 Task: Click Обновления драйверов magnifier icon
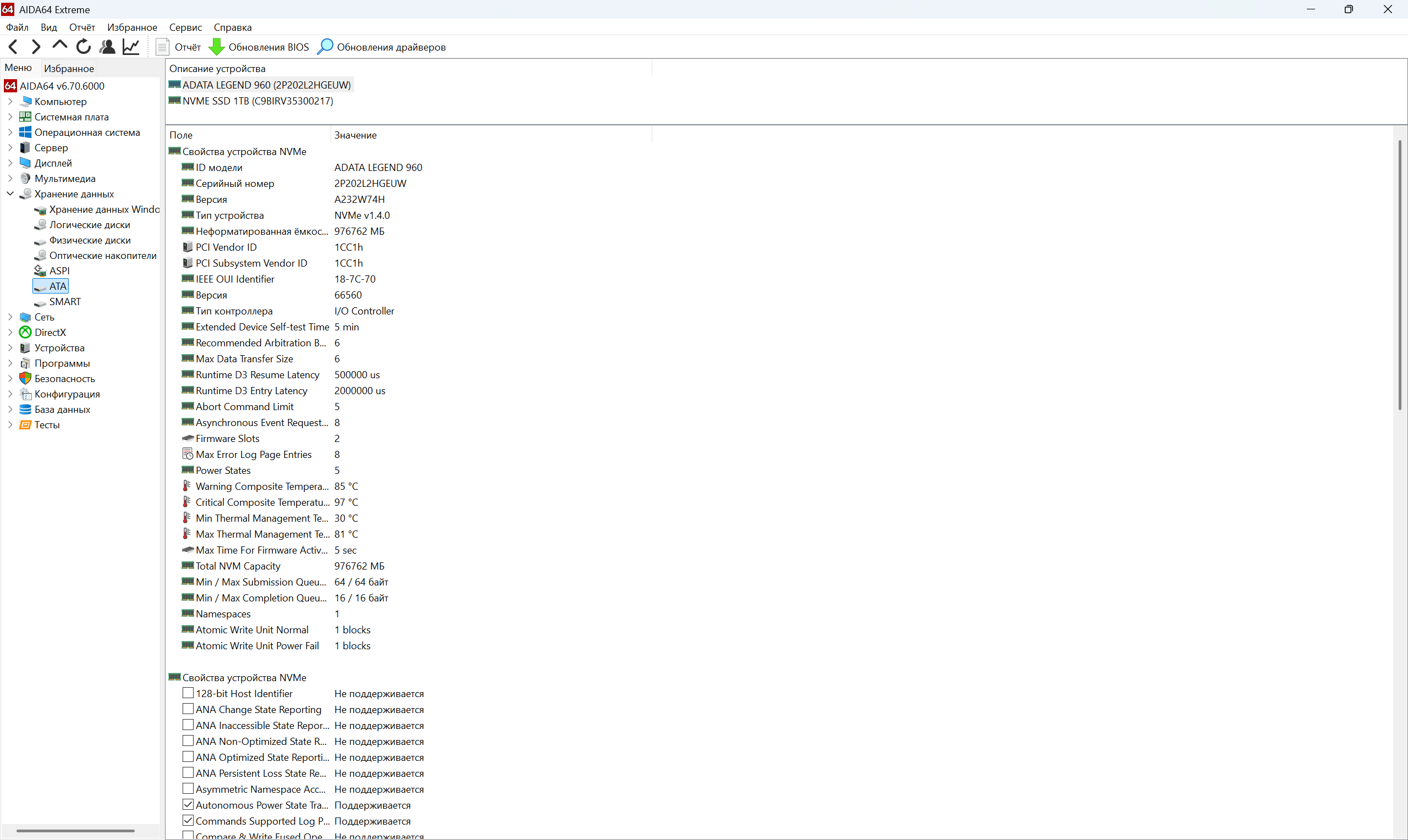(x=325, y=47)
